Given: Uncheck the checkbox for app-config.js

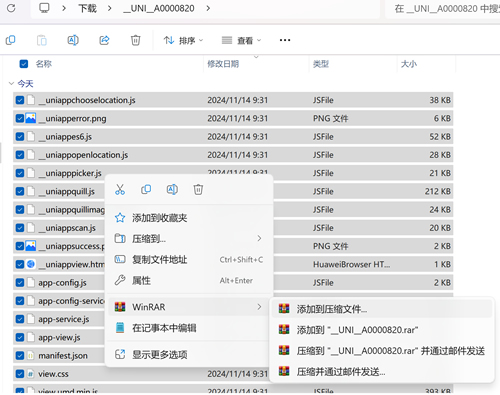Looking at the screenshot, I should point(20,282).
